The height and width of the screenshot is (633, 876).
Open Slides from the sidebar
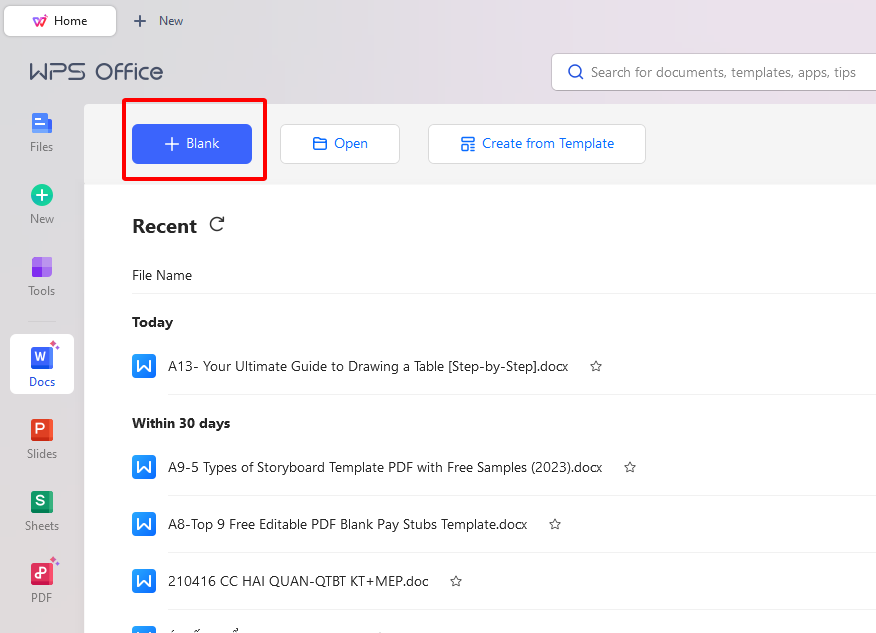pos(41,438)
